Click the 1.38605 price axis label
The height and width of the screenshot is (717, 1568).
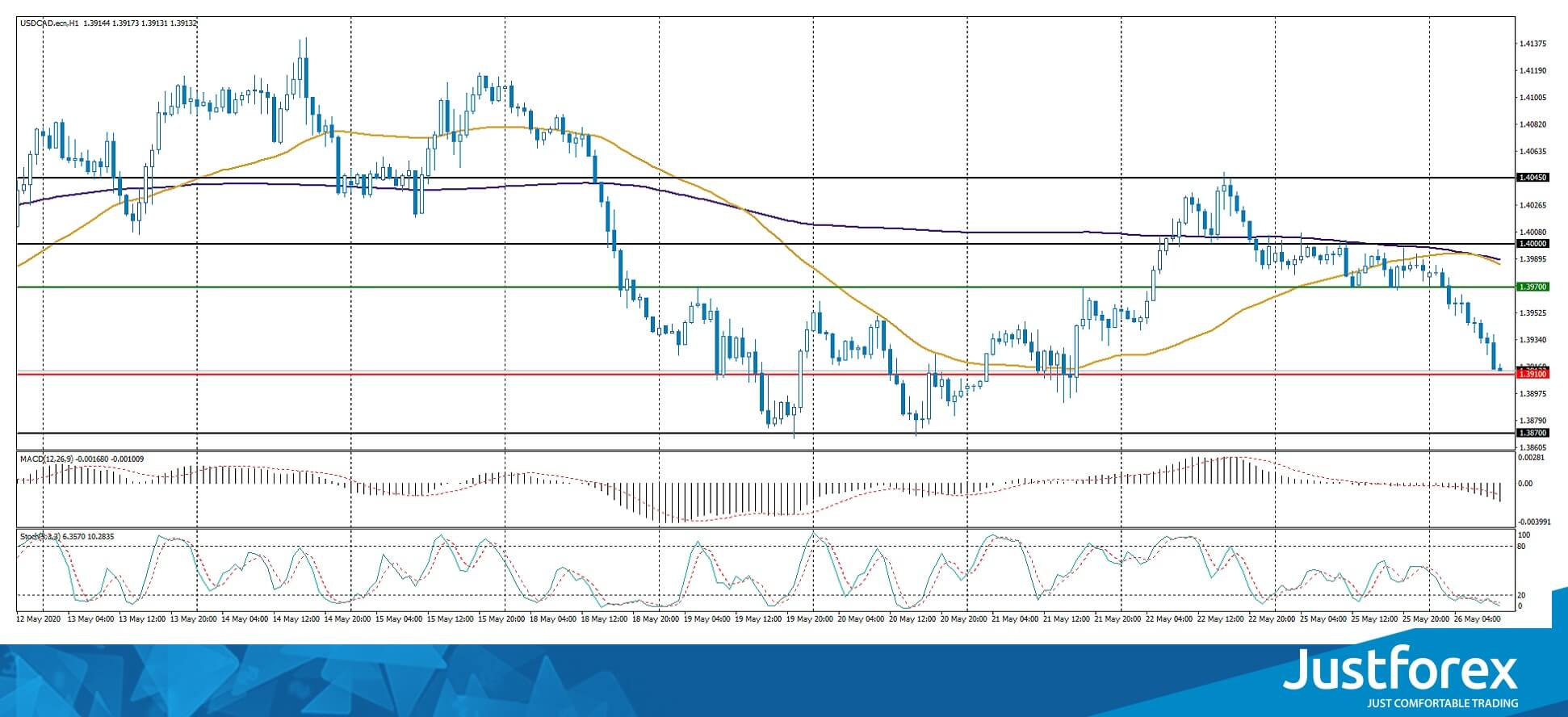coord(1532,447)
